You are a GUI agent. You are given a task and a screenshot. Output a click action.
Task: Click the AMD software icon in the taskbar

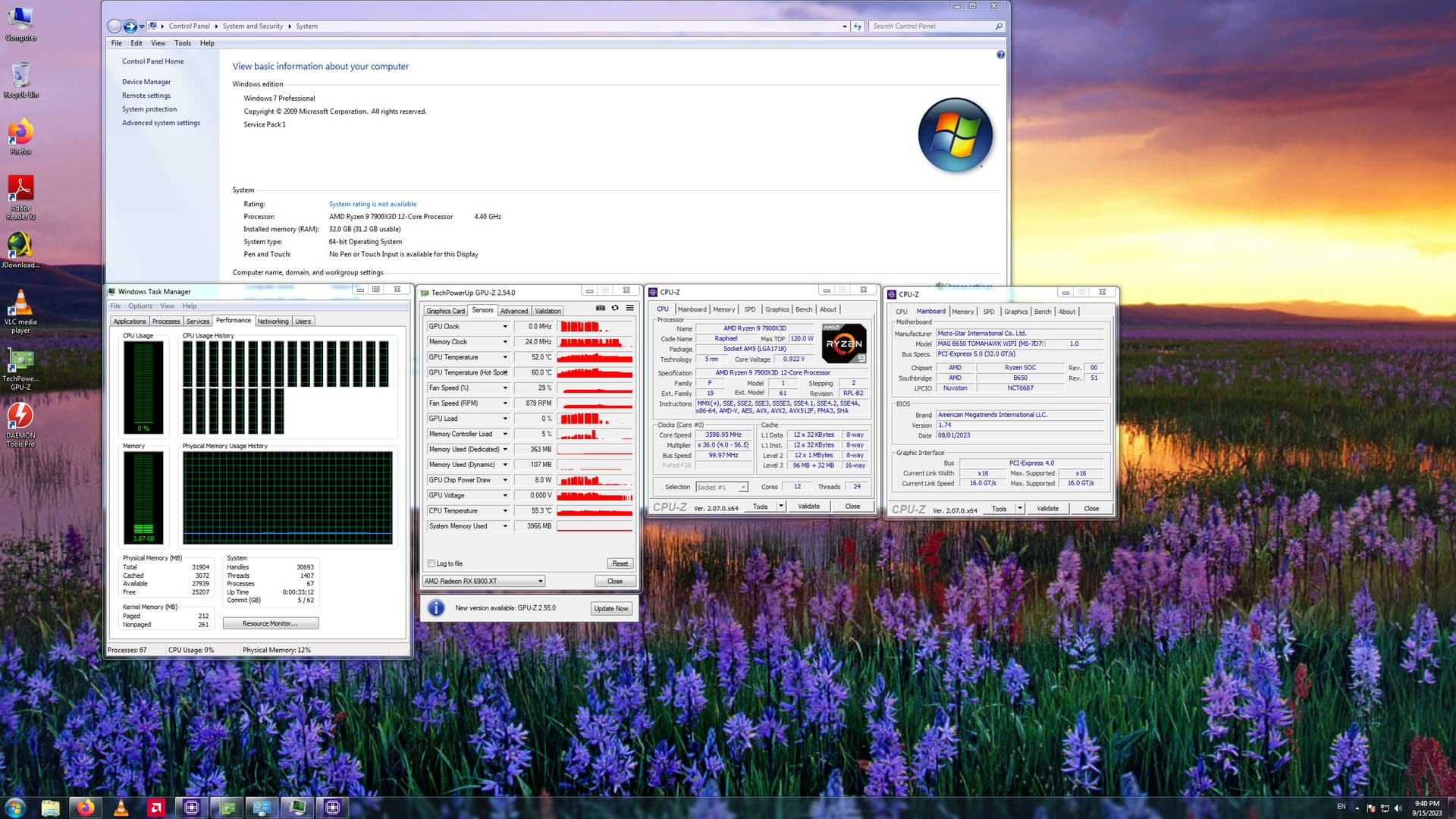pos(156,808)
